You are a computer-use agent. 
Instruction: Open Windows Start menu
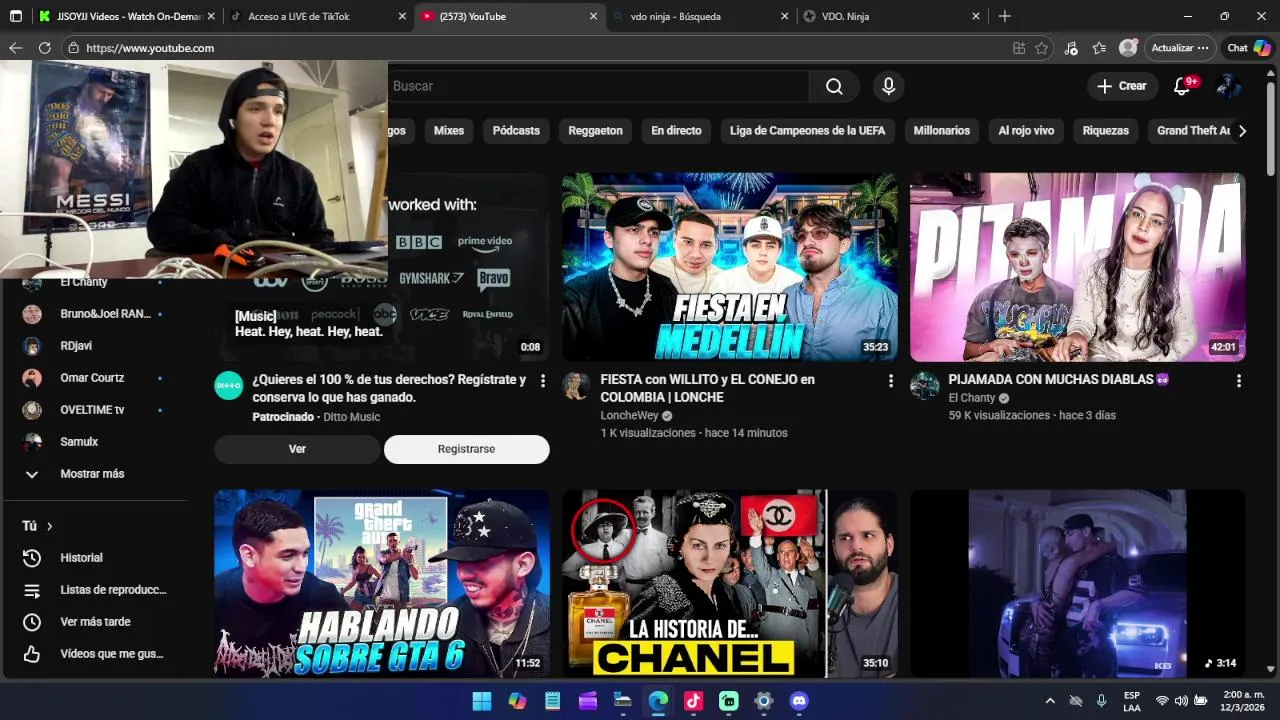point(481,701)
